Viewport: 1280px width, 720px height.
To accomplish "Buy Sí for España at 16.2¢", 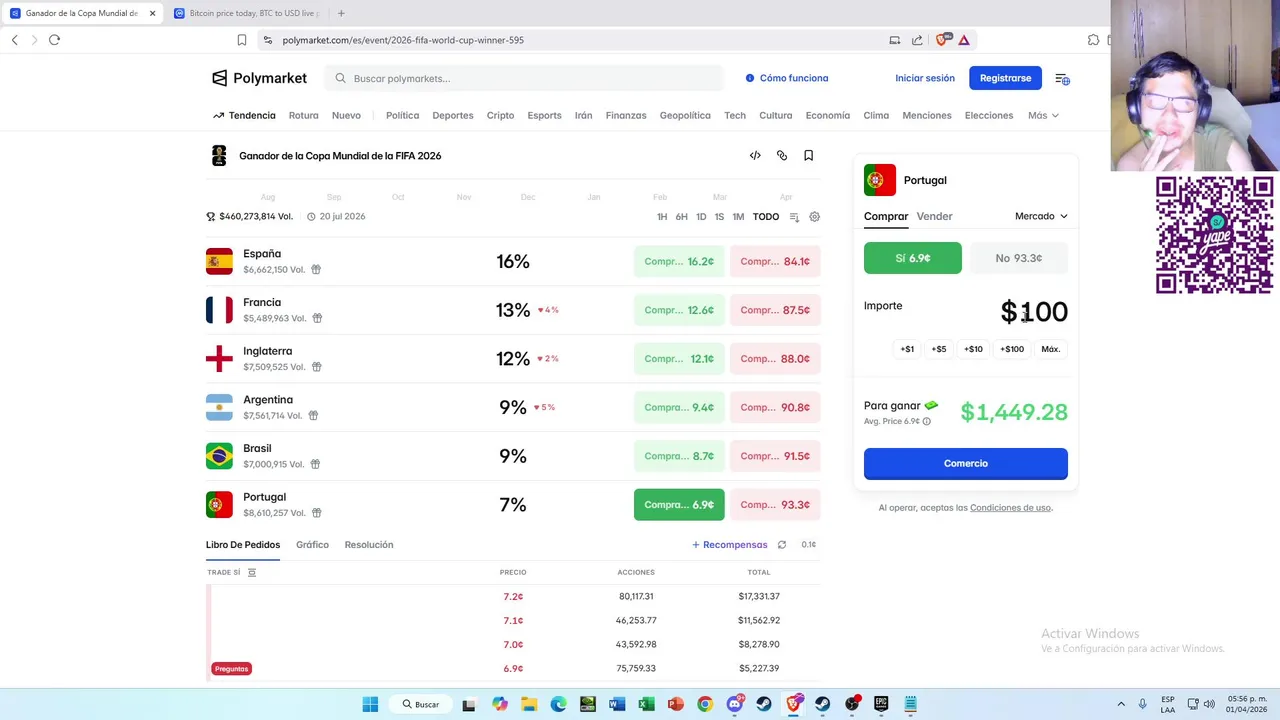I will point(679,262).
